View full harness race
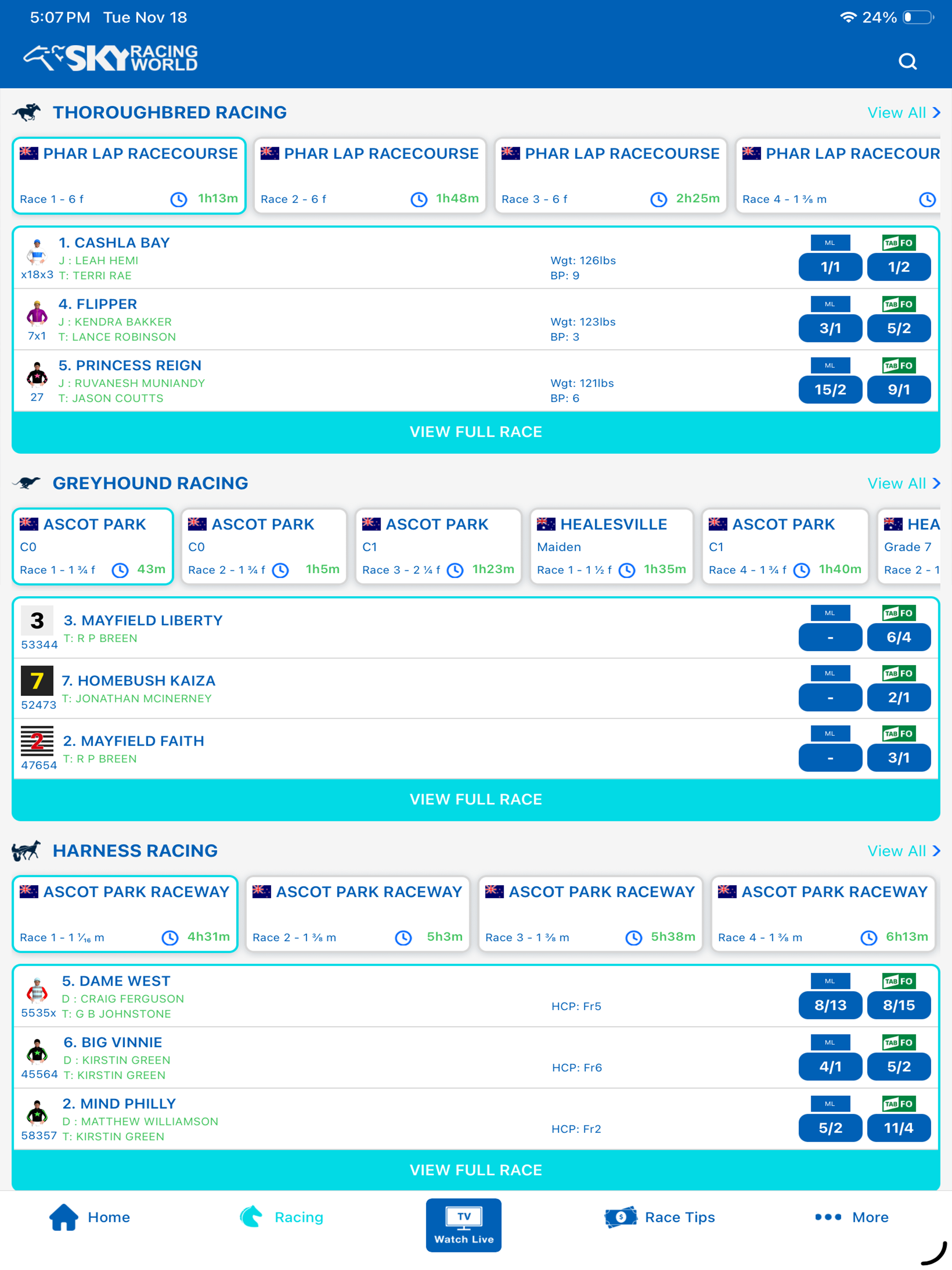The height and width of the screenshot is (1270, 952). click(x=476, y=1170)
